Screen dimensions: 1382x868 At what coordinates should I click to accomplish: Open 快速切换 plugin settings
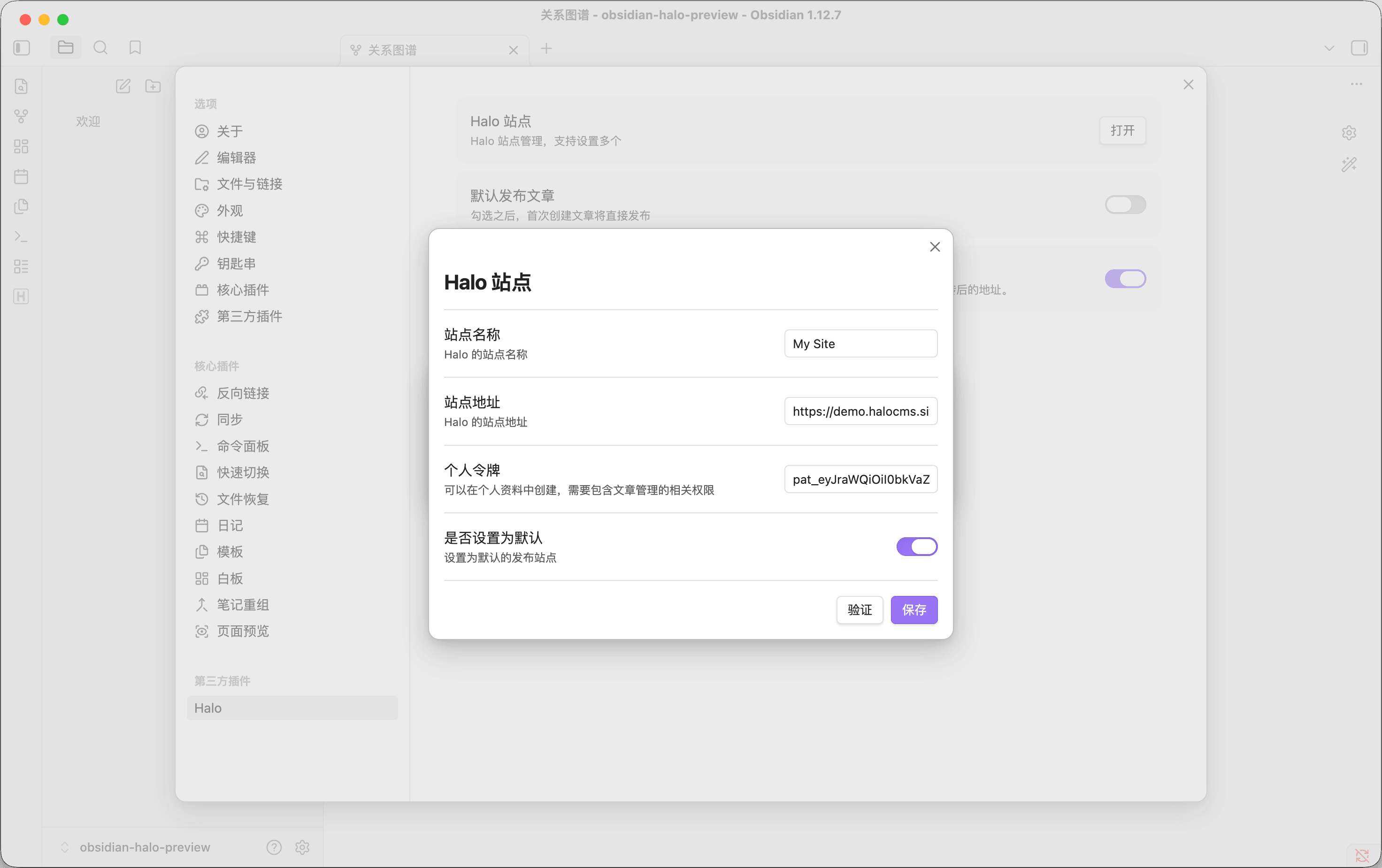pyautogui.click(x=292, y=472)
